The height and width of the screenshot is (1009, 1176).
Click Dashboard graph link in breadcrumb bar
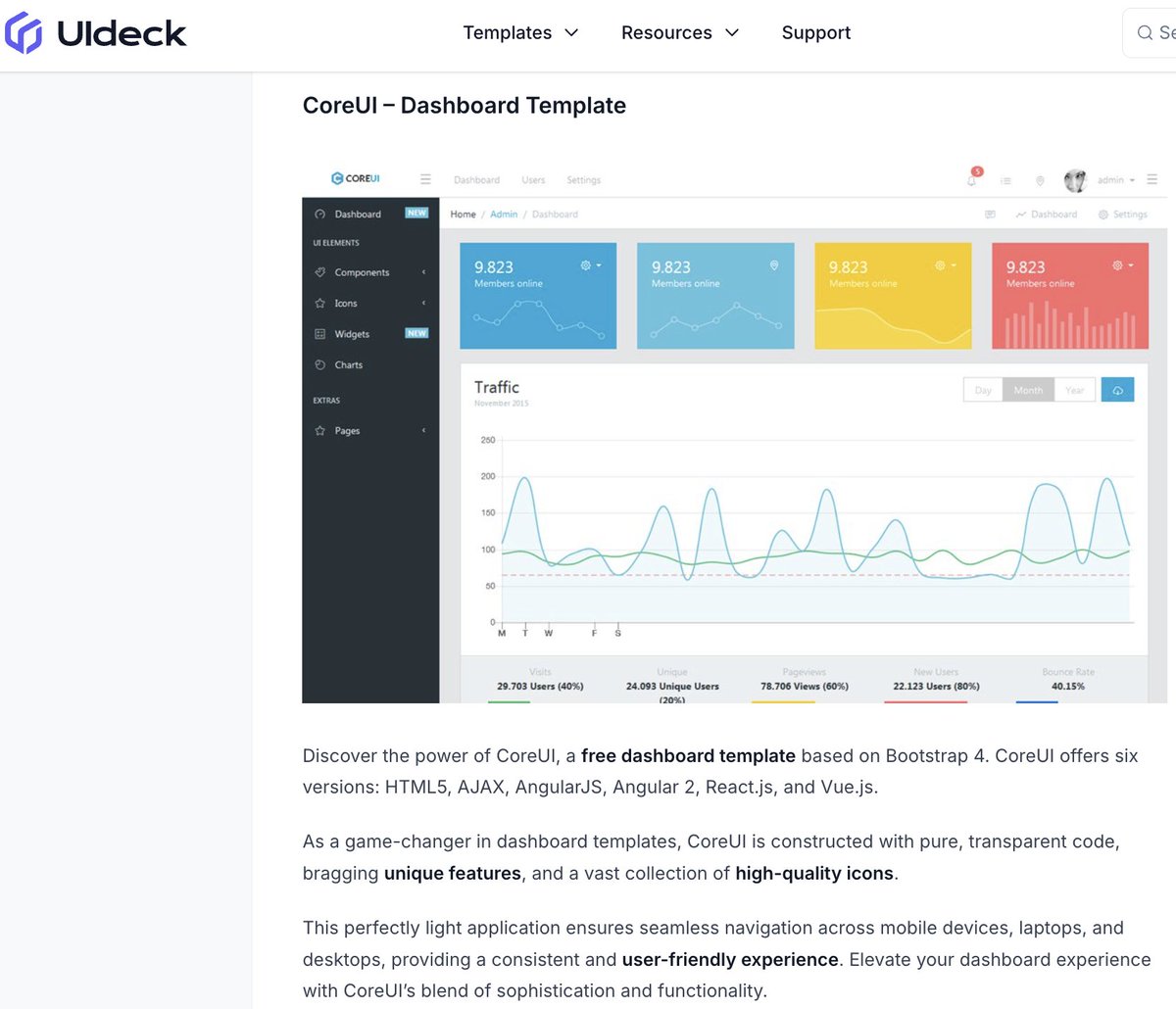coord(1046,215)
